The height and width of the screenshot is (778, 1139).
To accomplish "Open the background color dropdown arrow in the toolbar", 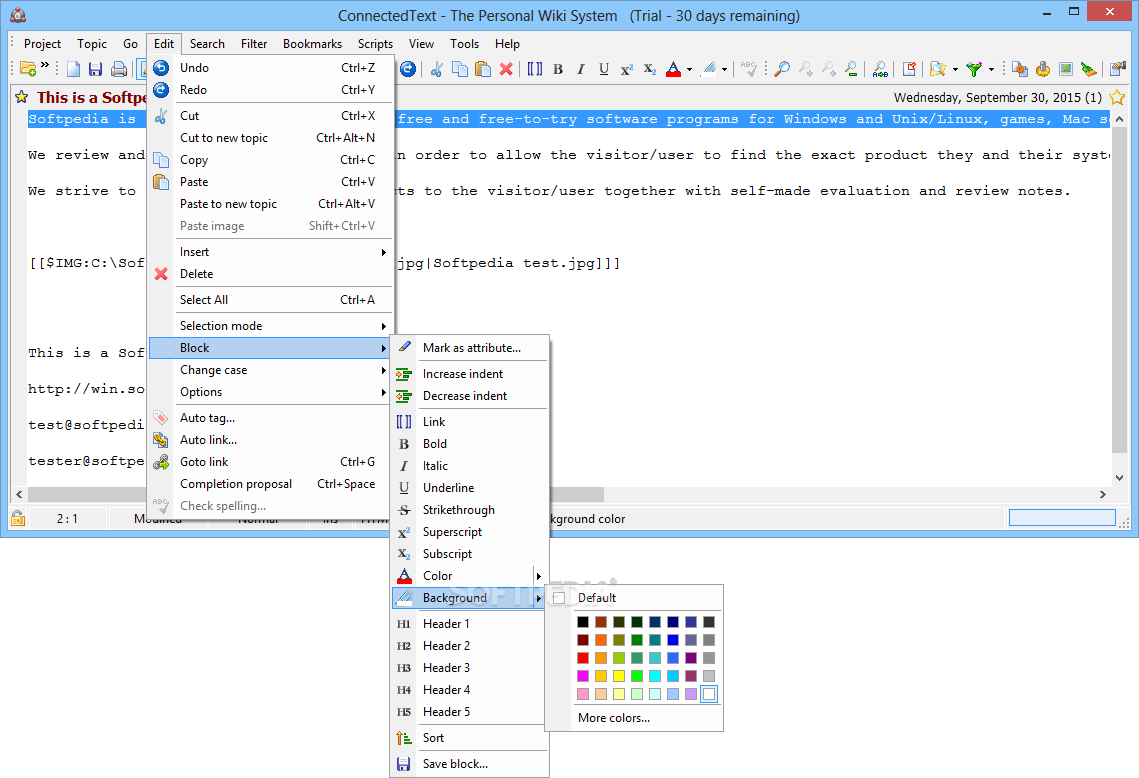I will (724, 70).
